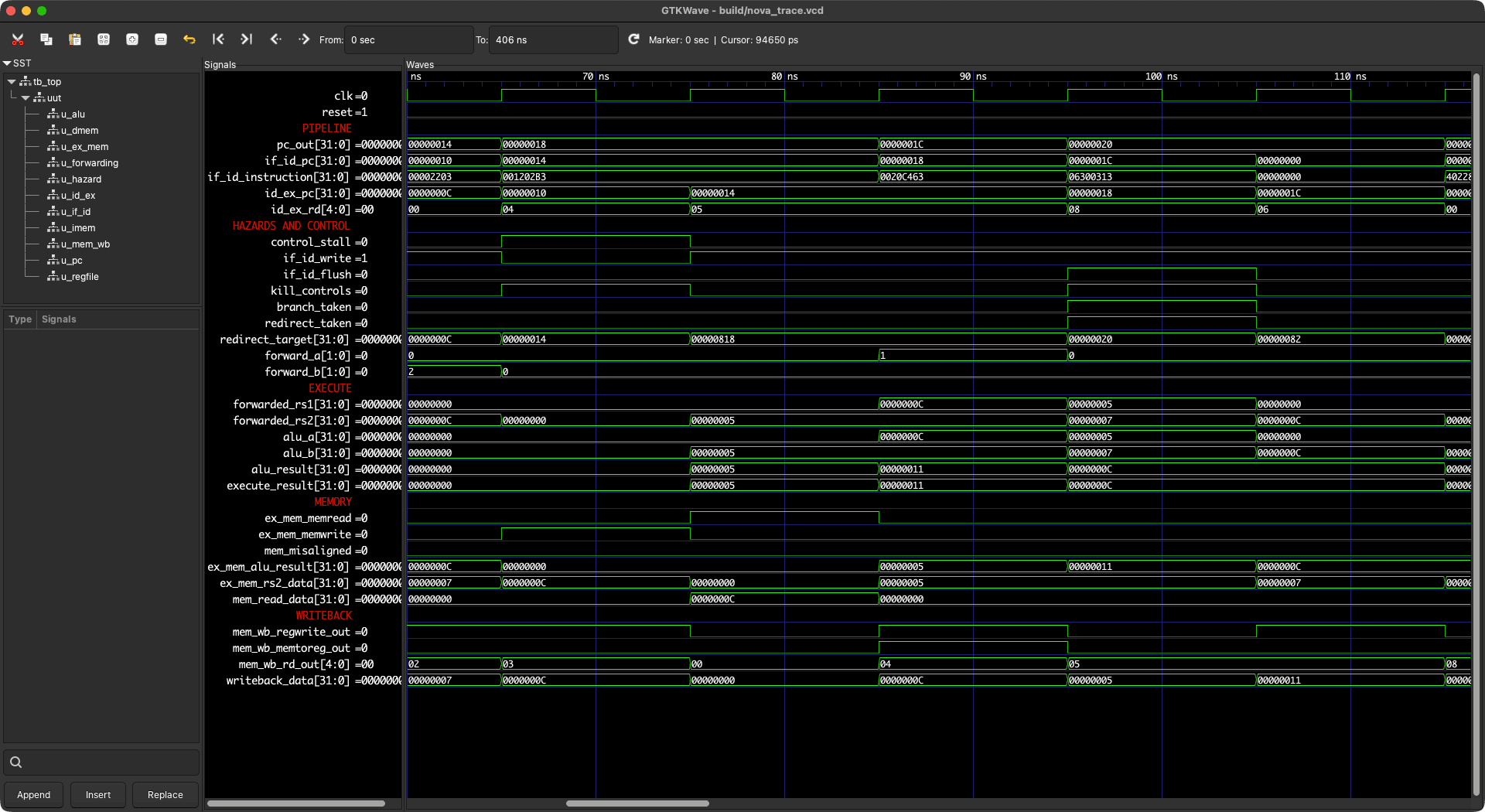Click the u_mem_wb module icon
Screen dimensions: 1485x812
coord(53,244)
